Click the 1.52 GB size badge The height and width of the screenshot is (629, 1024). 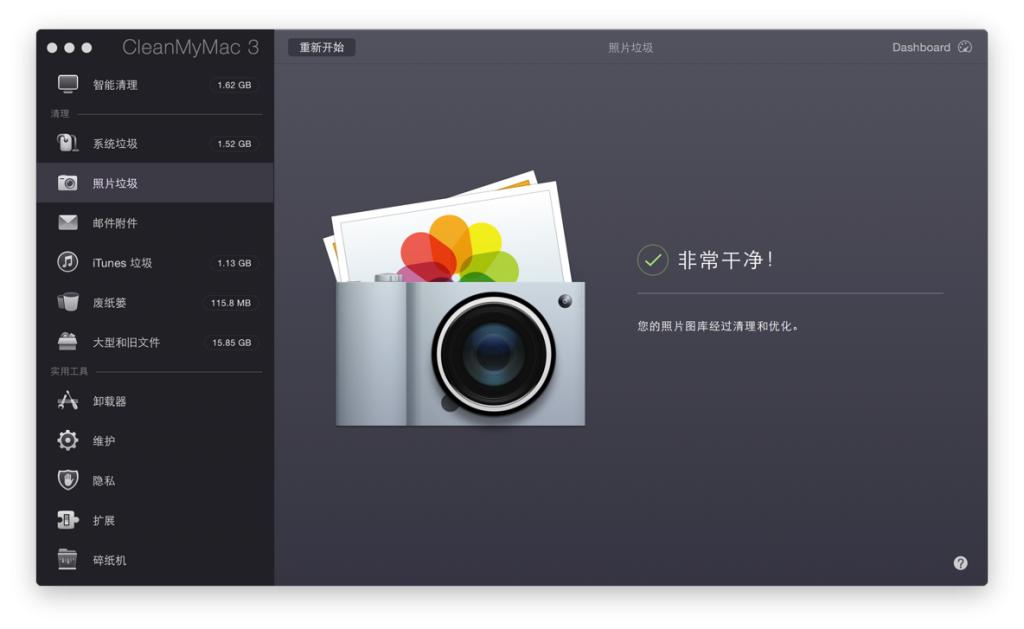click(234, 144)
